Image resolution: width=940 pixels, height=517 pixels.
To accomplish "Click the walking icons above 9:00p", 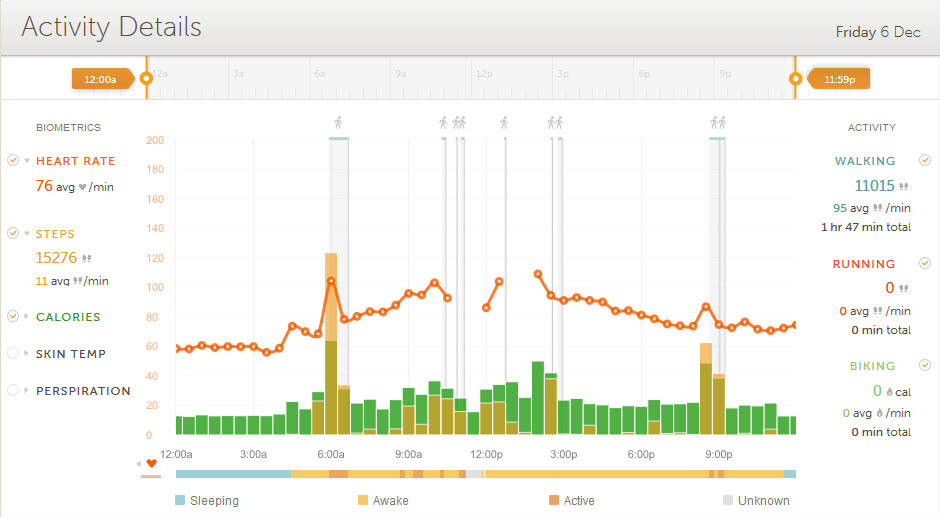I will [717, 123].
